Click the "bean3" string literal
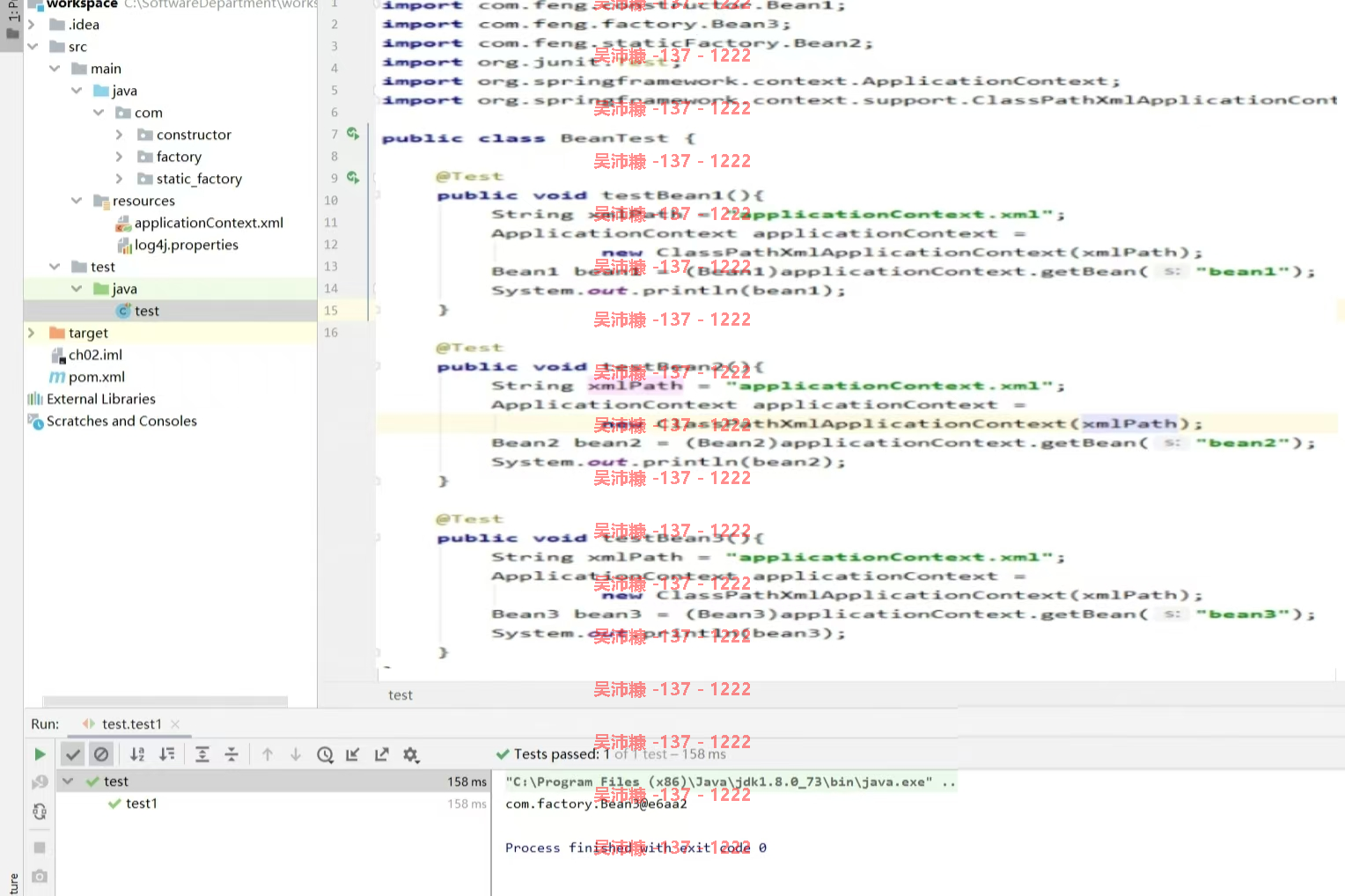Viewport: 1345px width, 896px height. [x=1242, y=614]
